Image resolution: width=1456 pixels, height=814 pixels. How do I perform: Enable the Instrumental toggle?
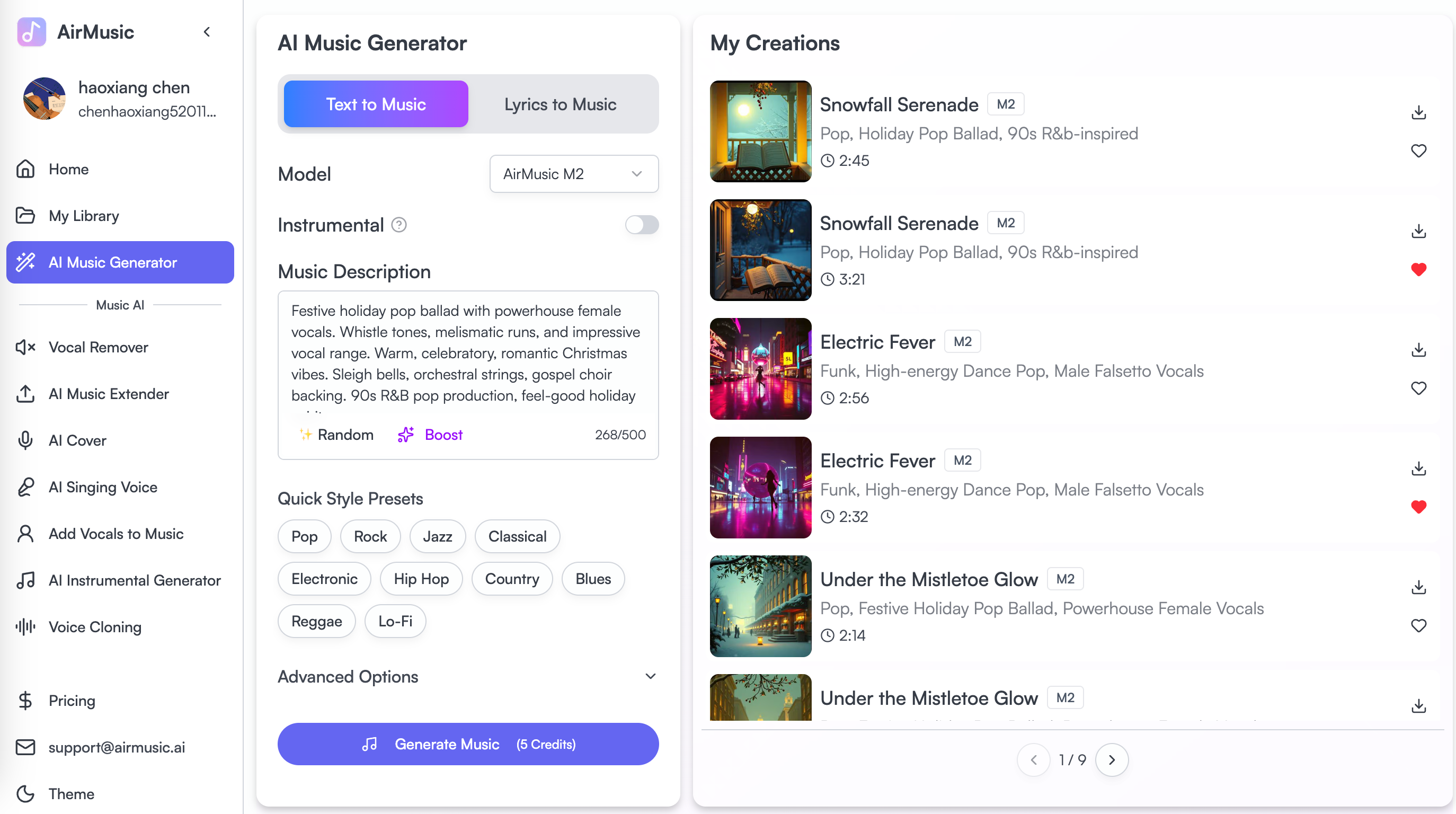click(642, 224)
